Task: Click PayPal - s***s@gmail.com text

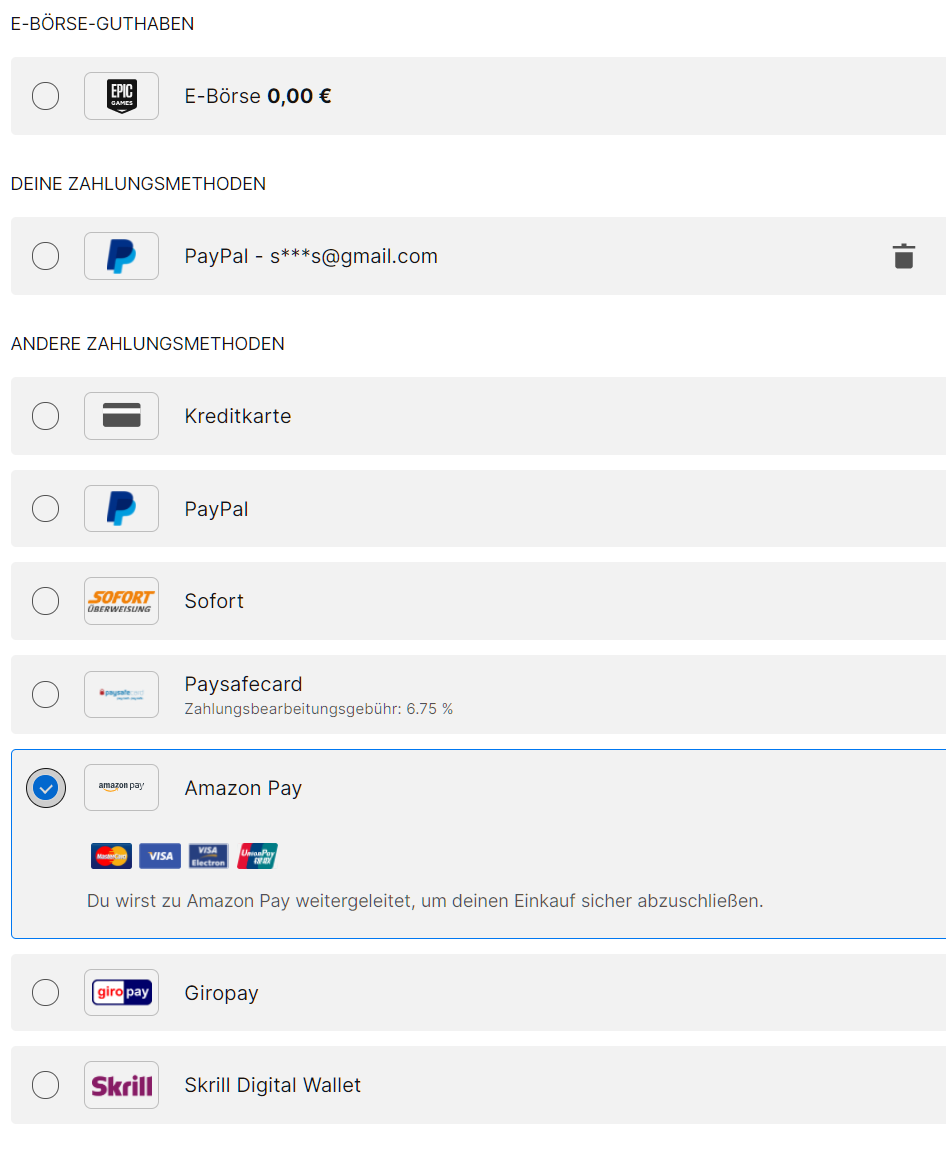Action: tap(311, 256)
